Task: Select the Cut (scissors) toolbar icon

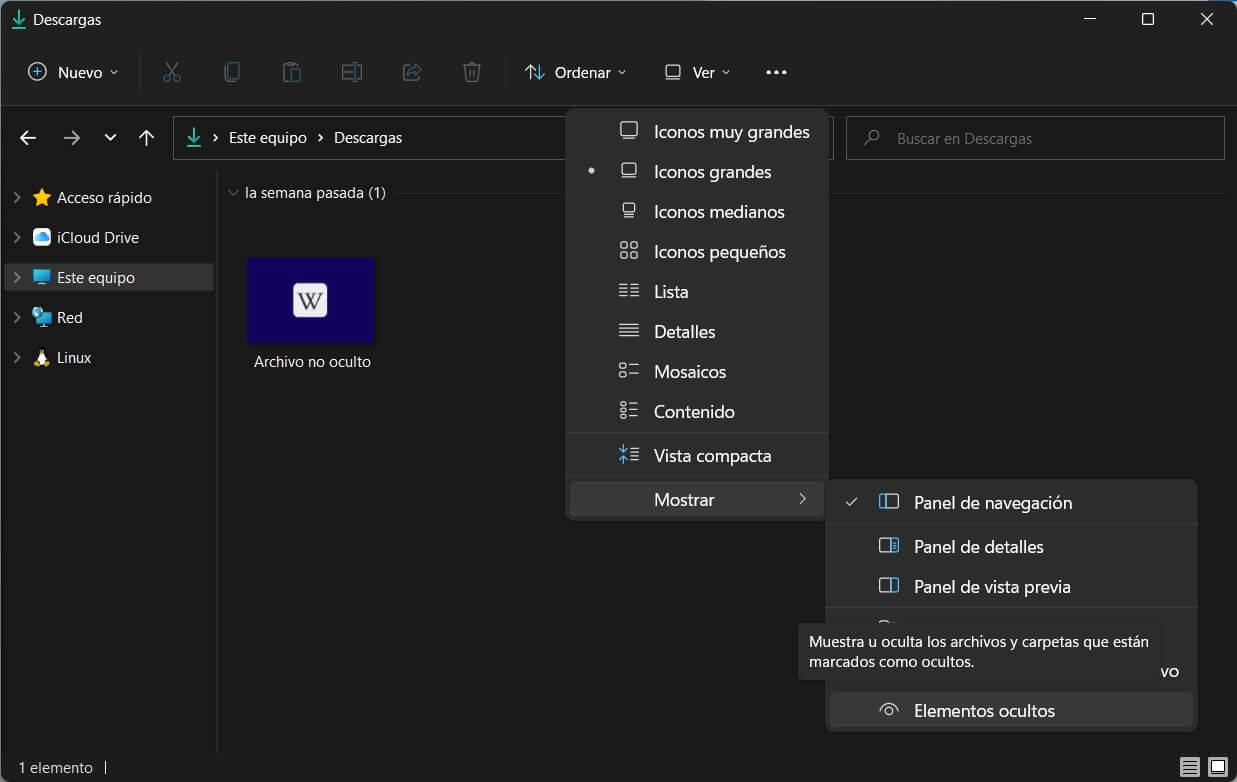Action: [171, 71]
